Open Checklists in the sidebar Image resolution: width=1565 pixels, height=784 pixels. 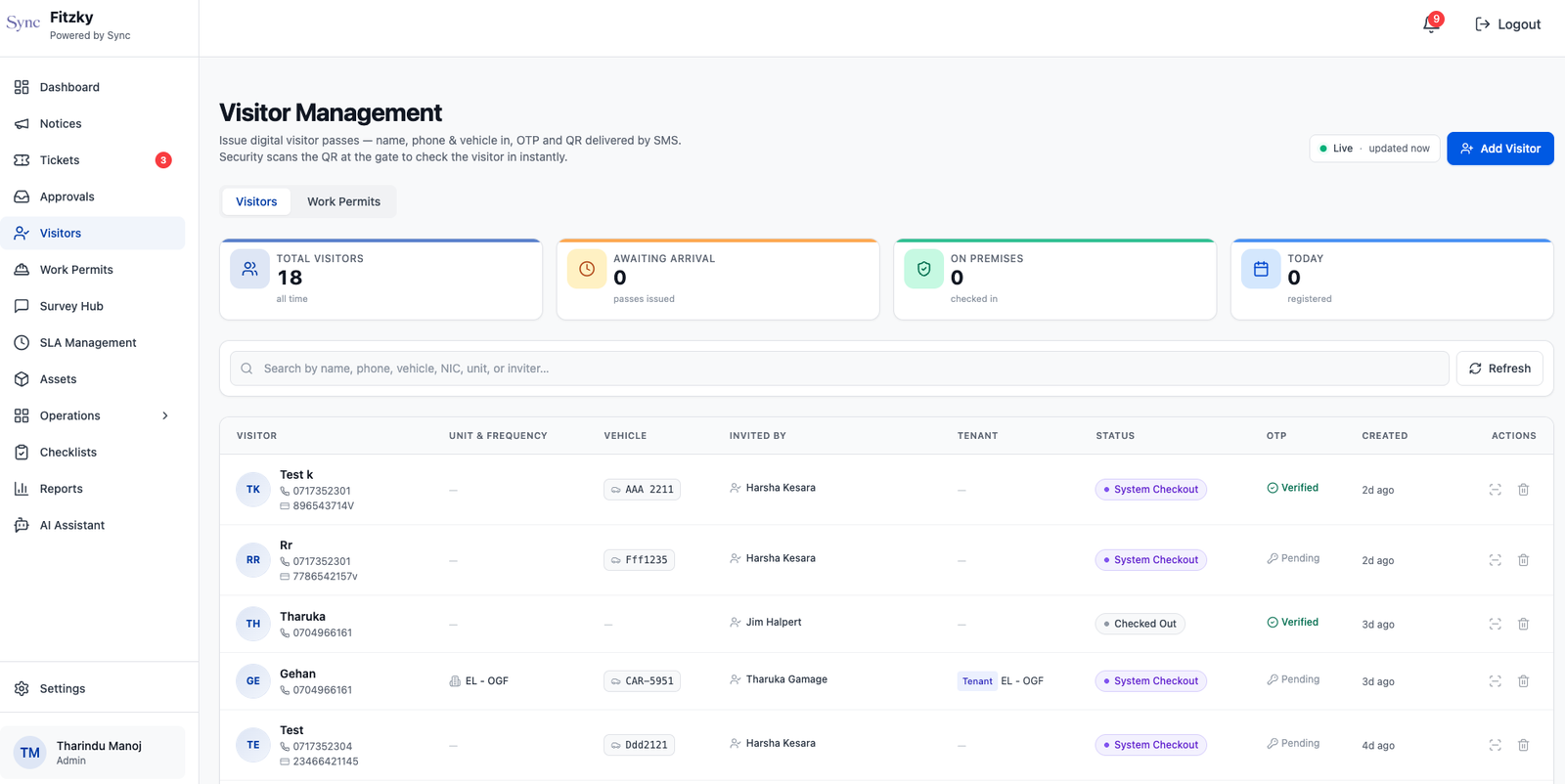(93, 453)
